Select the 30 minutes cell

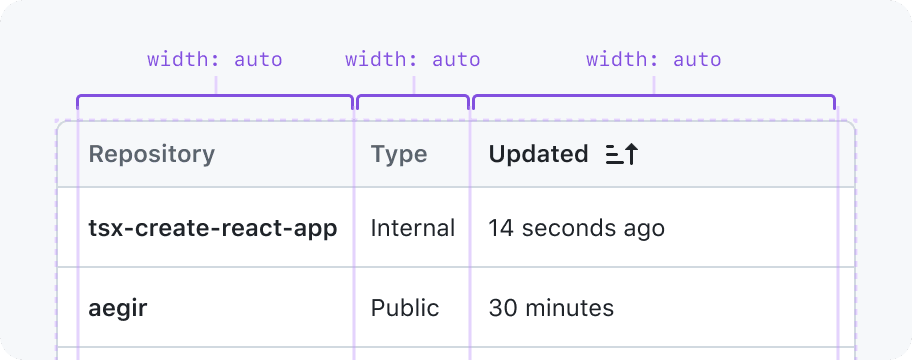pyautogui.click(x=551, y=308)
